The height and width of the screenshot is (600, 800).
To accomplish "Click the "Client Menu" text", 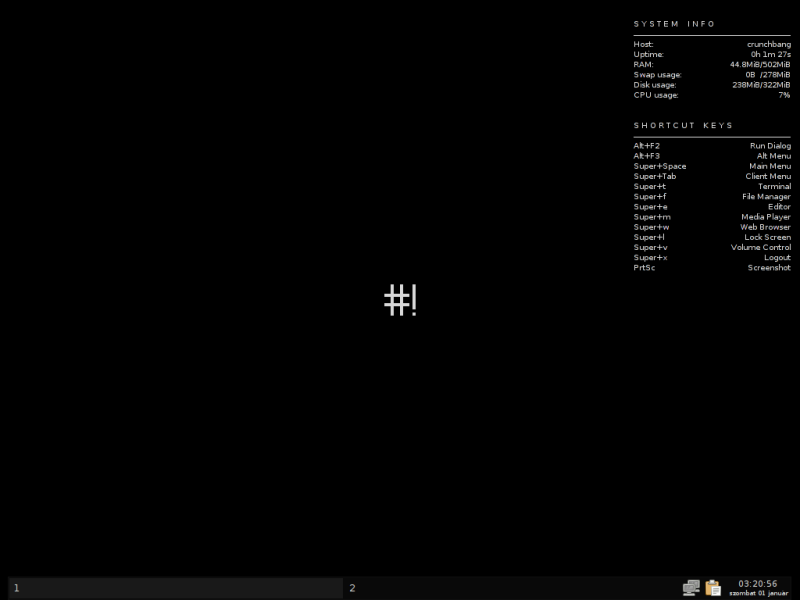I will (x=768, y=177).
